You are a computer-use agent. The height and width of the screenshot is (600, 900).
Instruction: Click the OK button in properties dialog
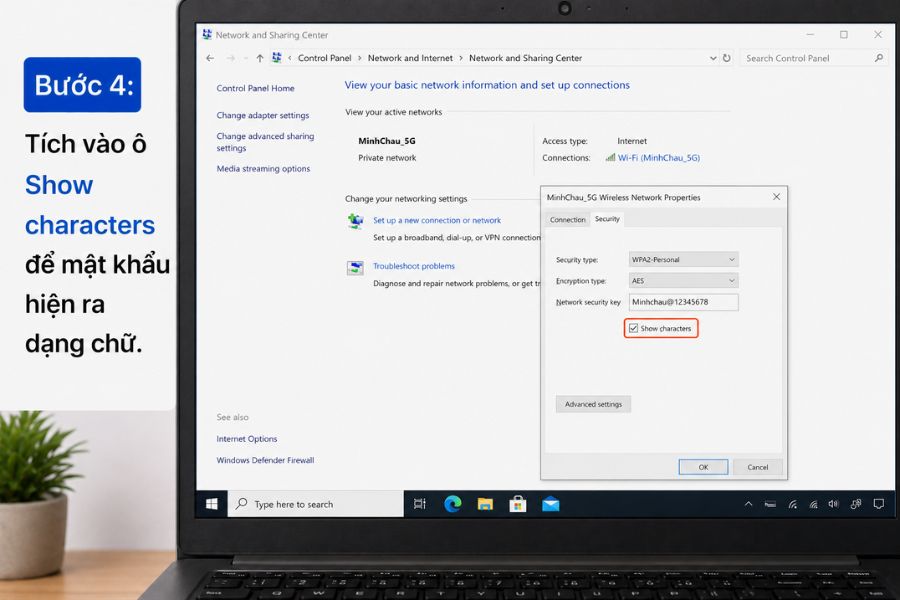coord(703,467)
